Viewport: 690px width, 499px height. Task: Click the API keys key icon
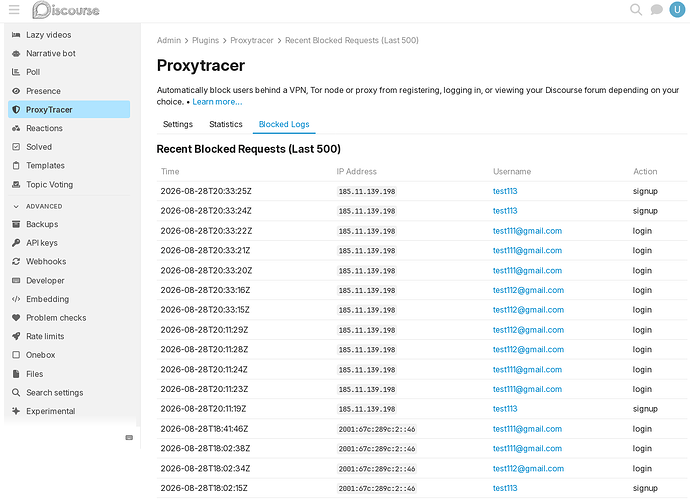click(16, 243)
